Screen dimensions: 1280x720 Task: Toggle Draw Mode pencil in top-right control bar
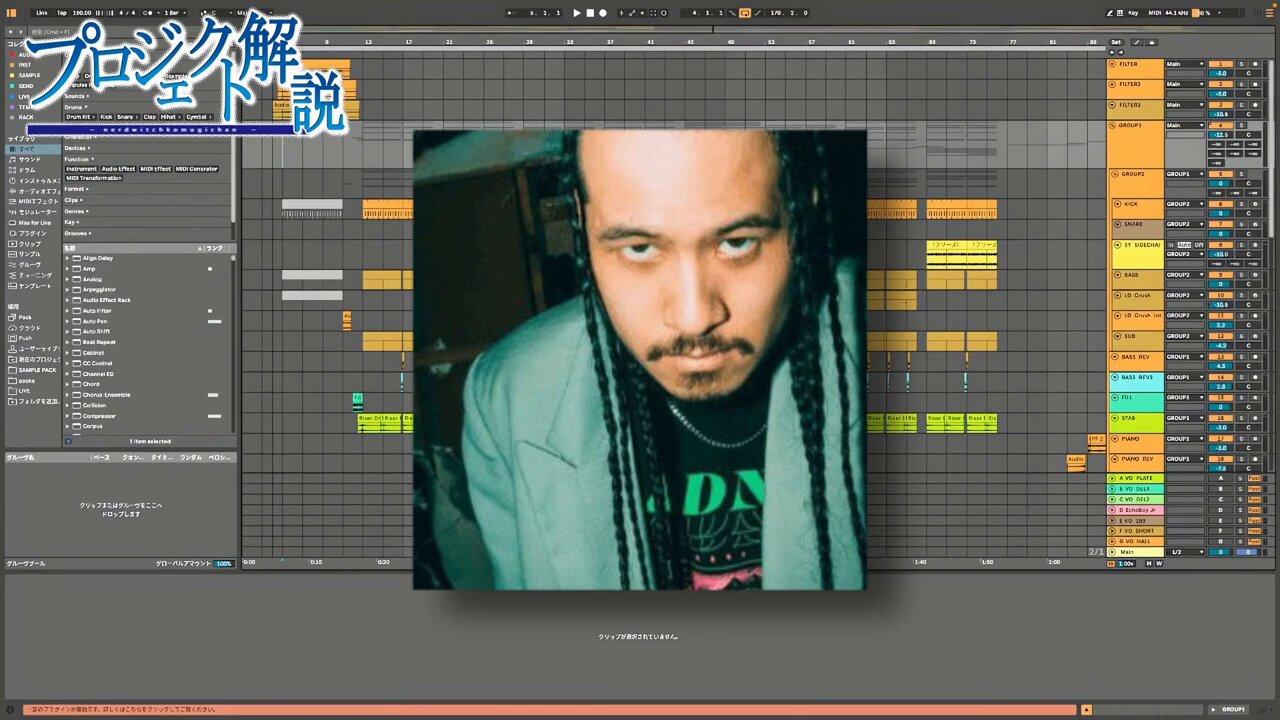[1110, 13]
